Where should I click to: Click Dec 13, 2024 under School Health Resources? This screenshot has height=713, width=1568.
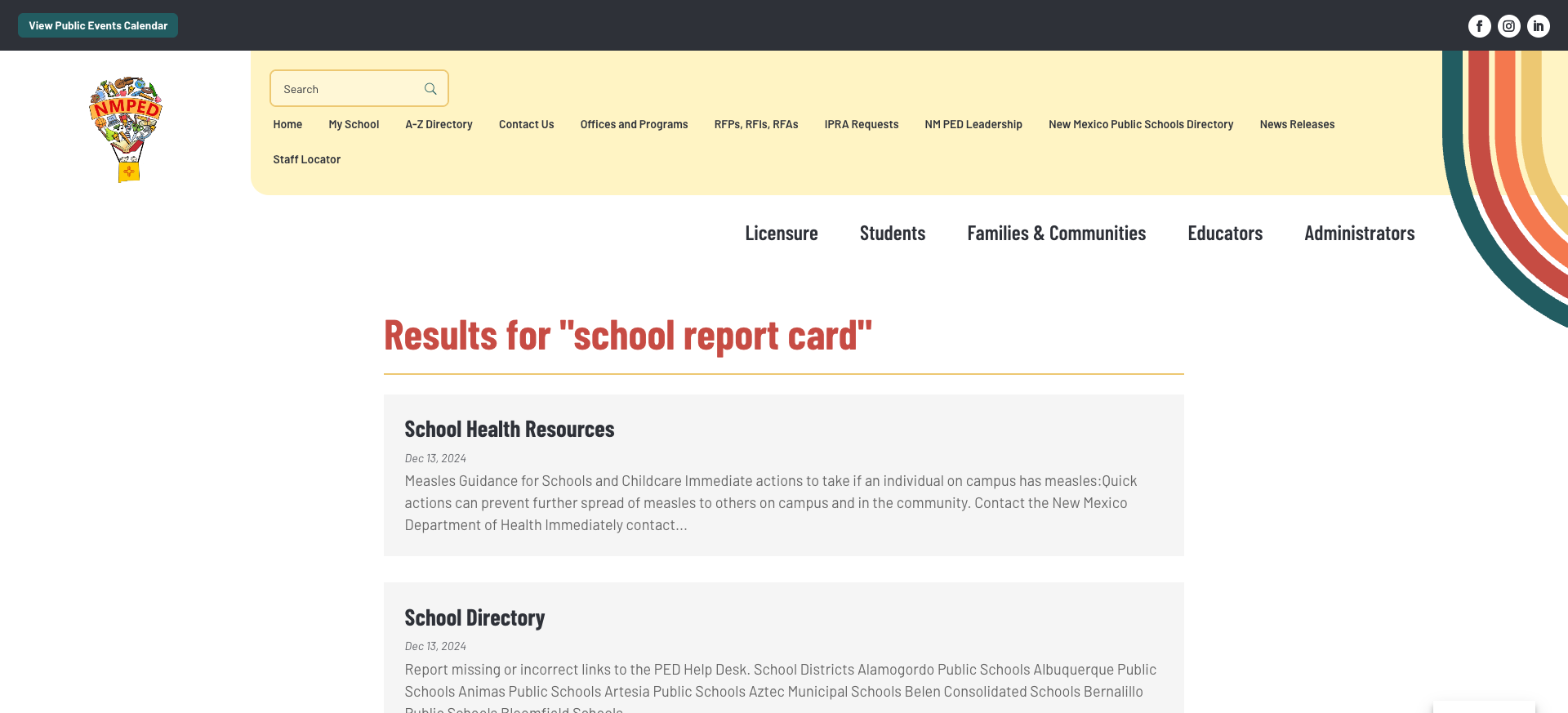pos(435,458)
